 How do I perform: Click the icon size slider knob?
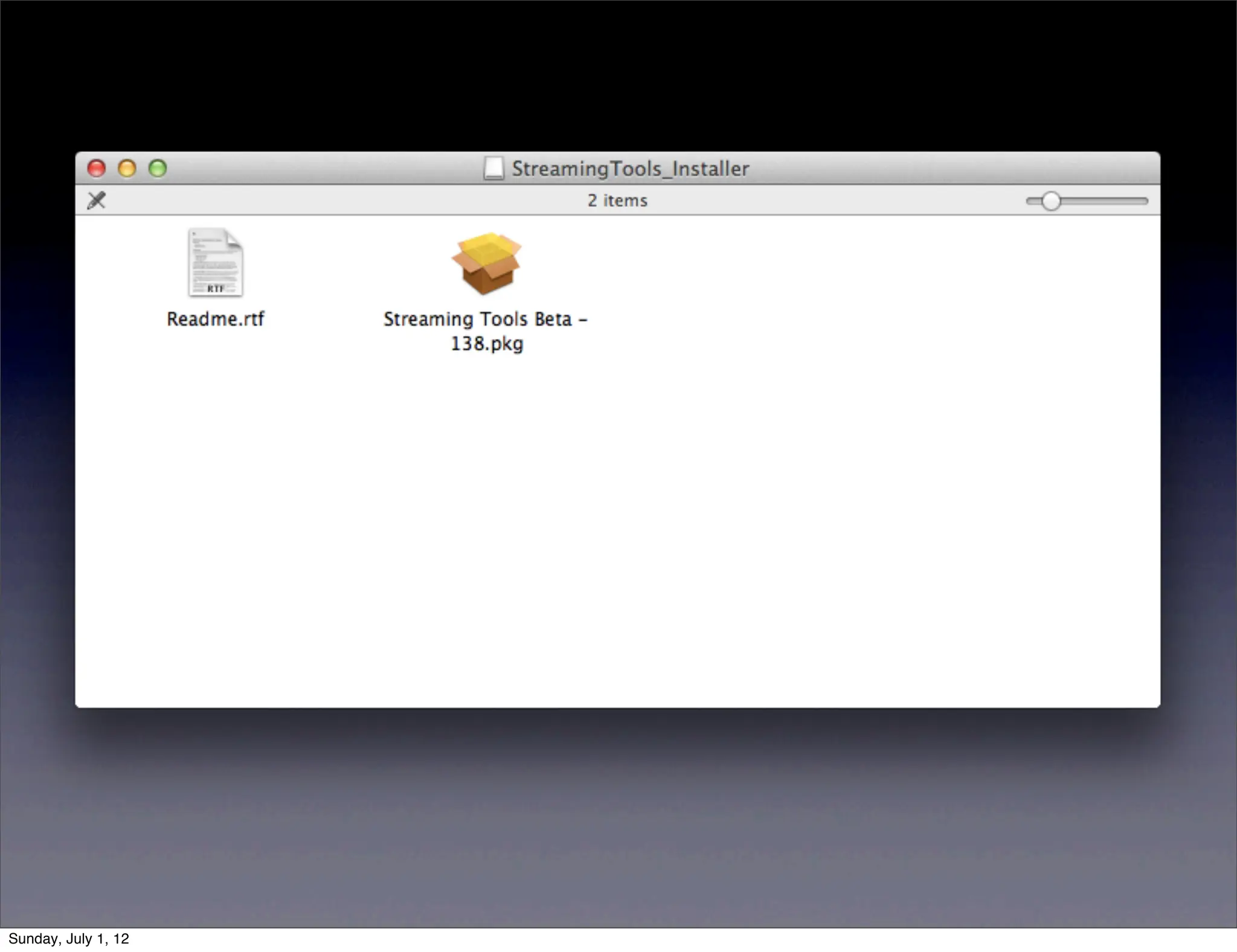tap(1051, 201)
